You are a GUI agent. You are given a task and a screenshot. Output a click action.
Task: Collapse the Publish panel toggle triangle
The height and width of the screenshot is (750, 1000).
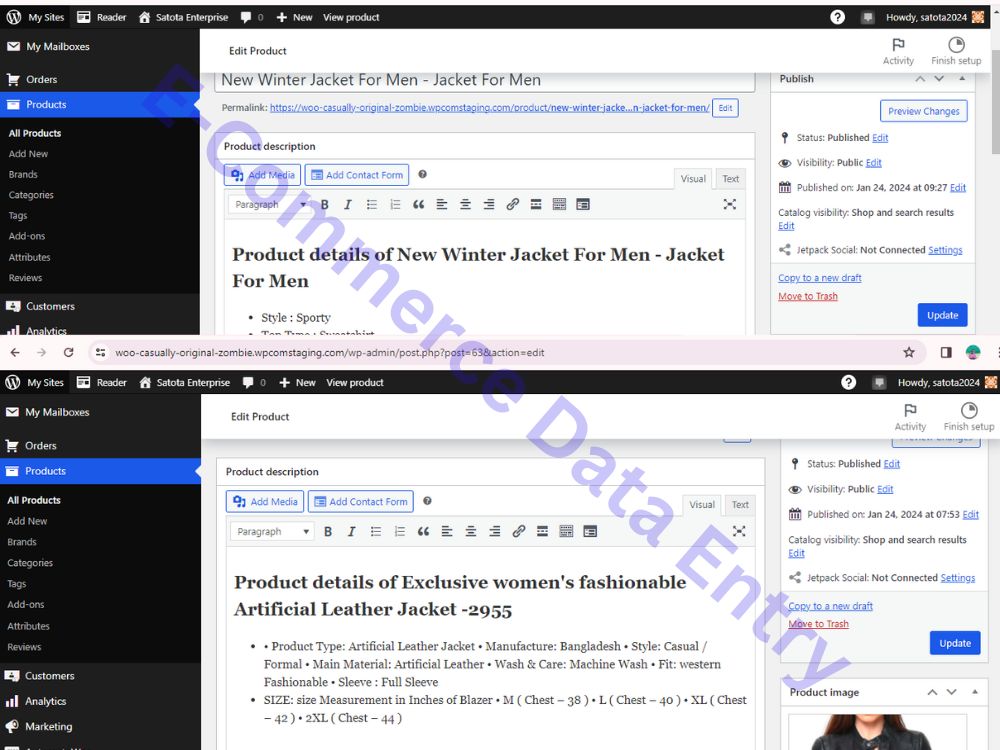[962, 78]
